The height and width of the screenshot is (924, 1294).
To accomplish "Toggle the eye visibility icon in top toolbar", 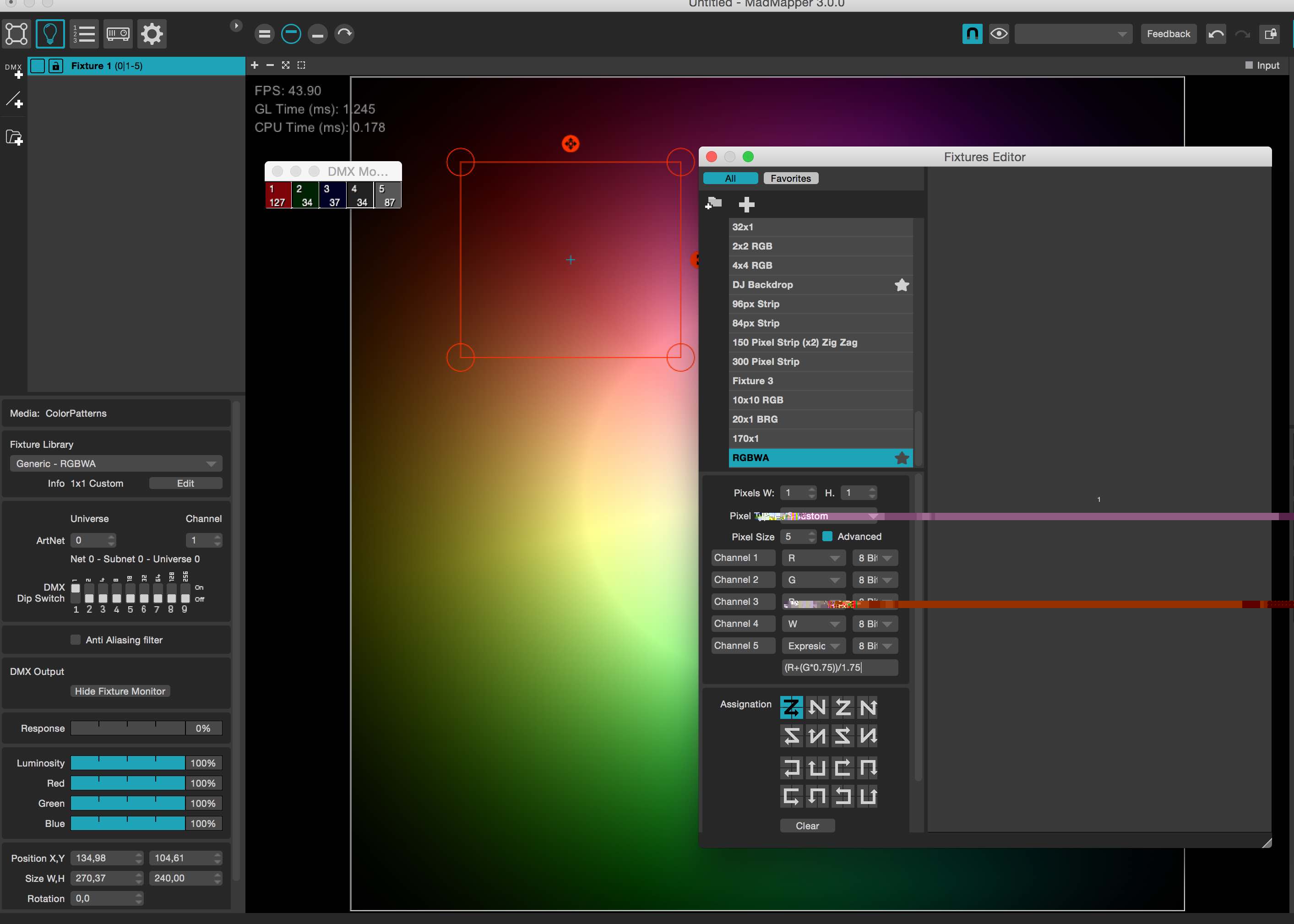I will [x=999, y=33].
